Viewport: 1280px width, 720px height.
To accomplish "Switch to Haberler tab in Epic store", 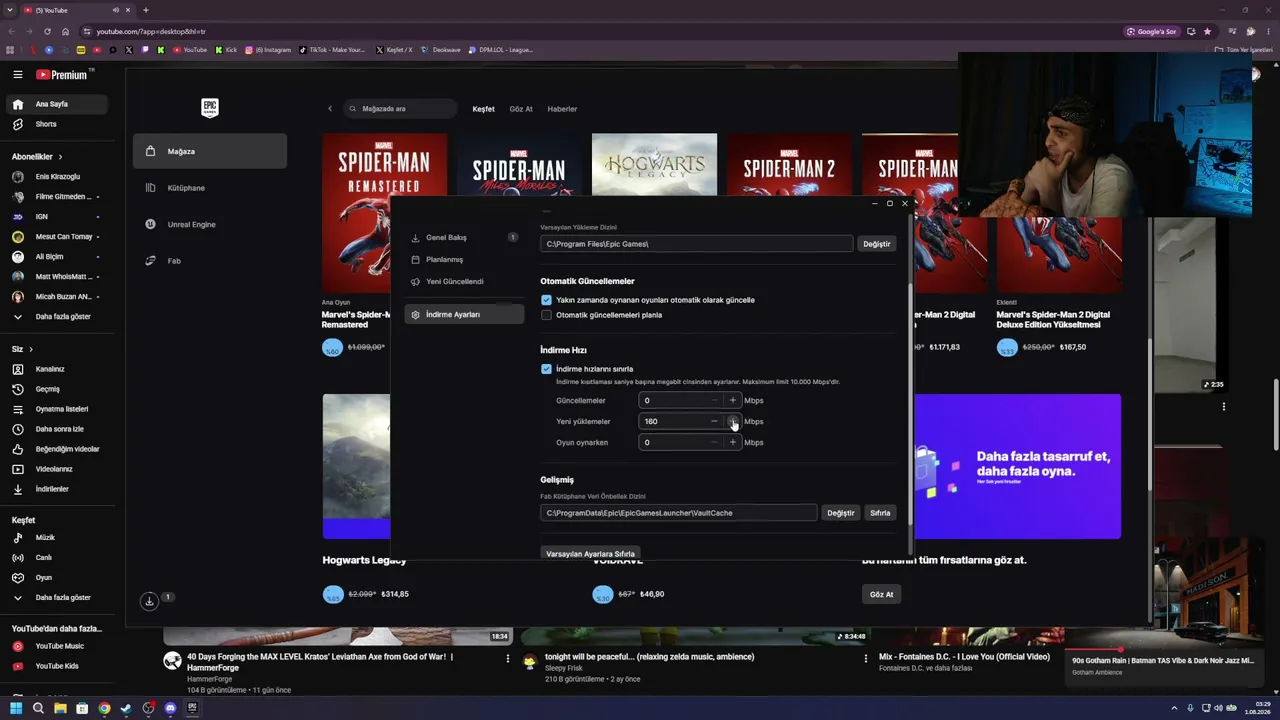I will point(562,109).
